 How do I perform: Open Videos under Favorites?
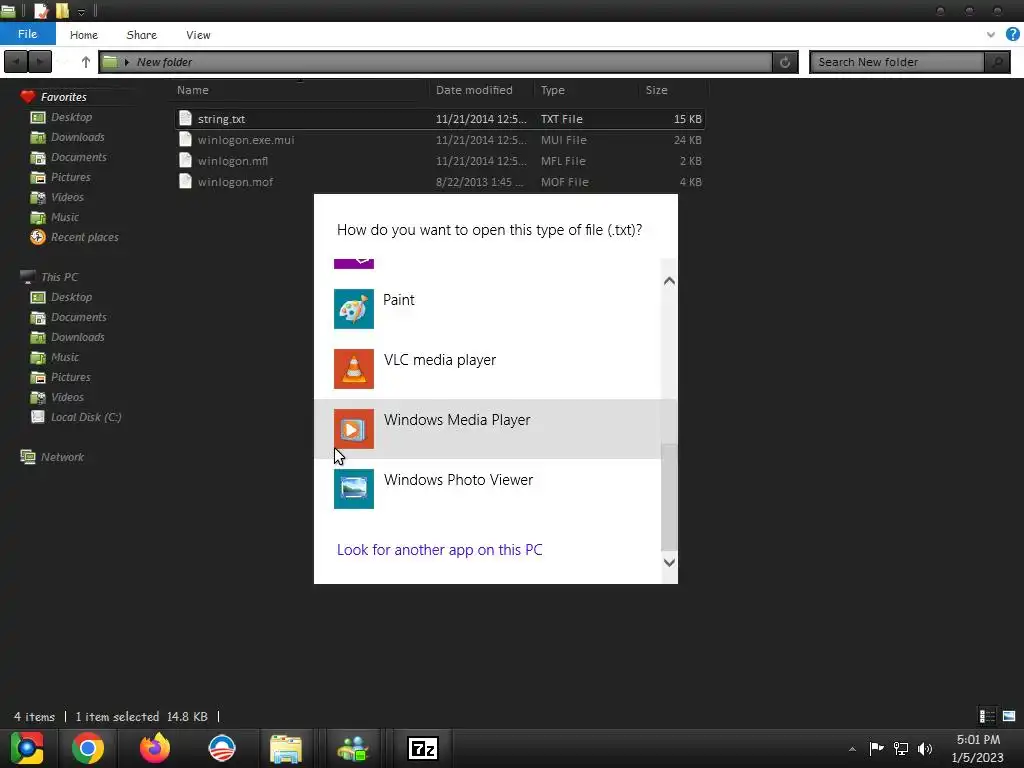click(67, 197)
